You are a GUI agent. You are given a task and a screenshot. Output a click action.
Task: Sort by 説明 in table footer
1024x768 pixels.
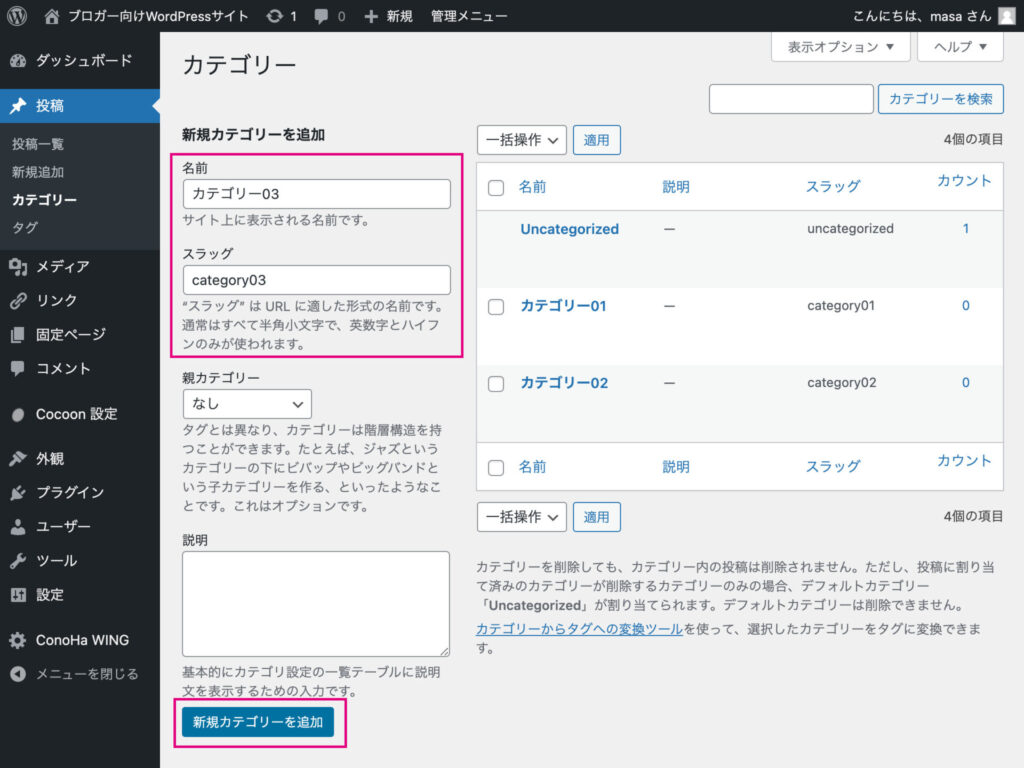point(676,466)
